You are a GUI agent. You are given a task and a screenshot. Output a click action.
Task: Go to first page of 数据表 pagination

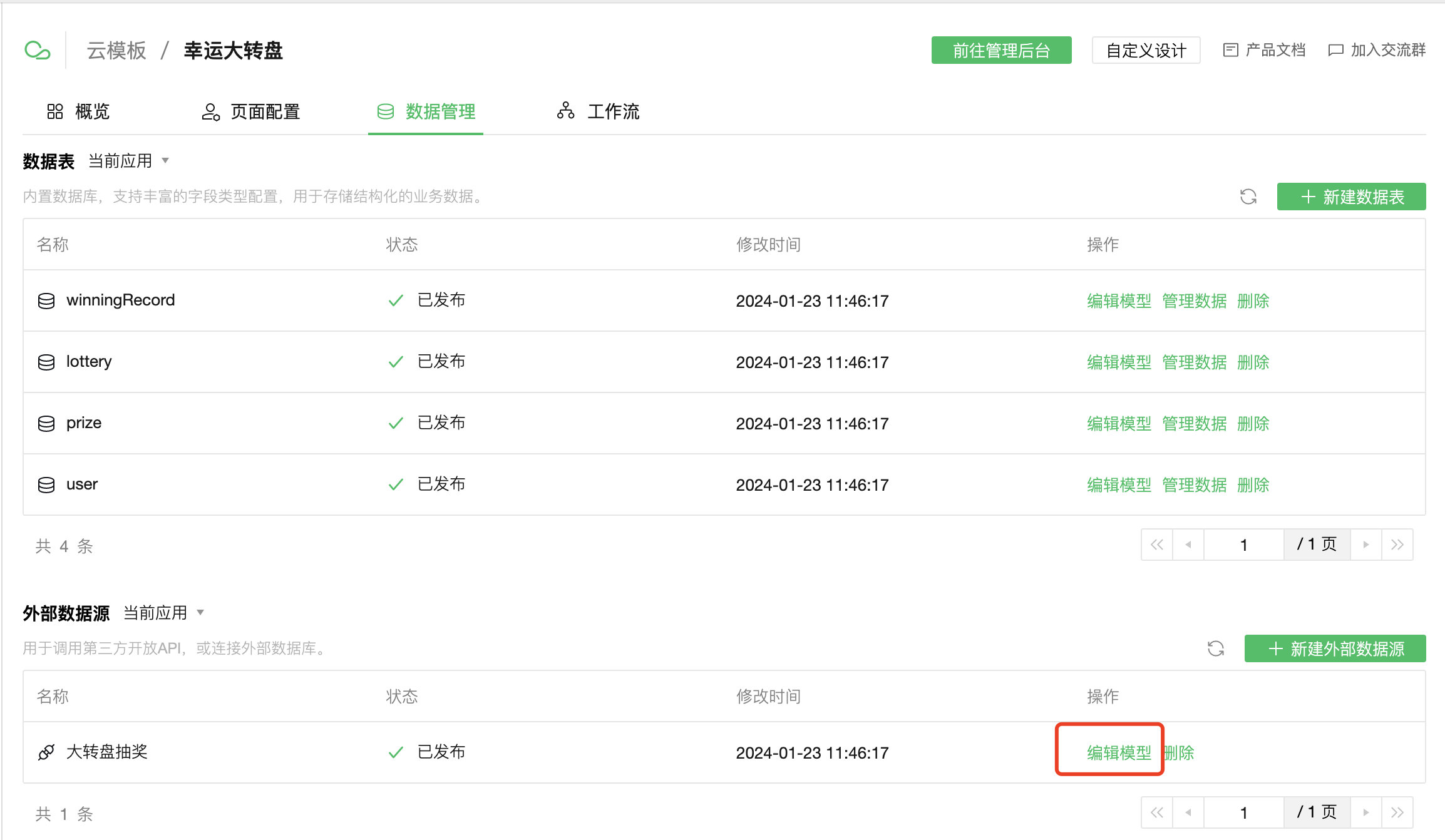[1157, 545]
